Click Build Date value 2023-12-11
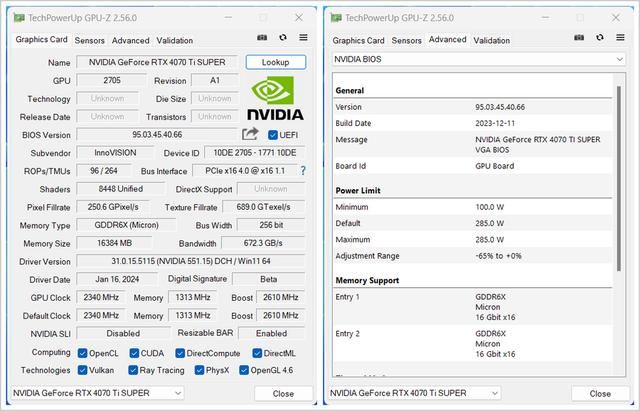This screenshot has width=640, height=411. click(495, 123)
